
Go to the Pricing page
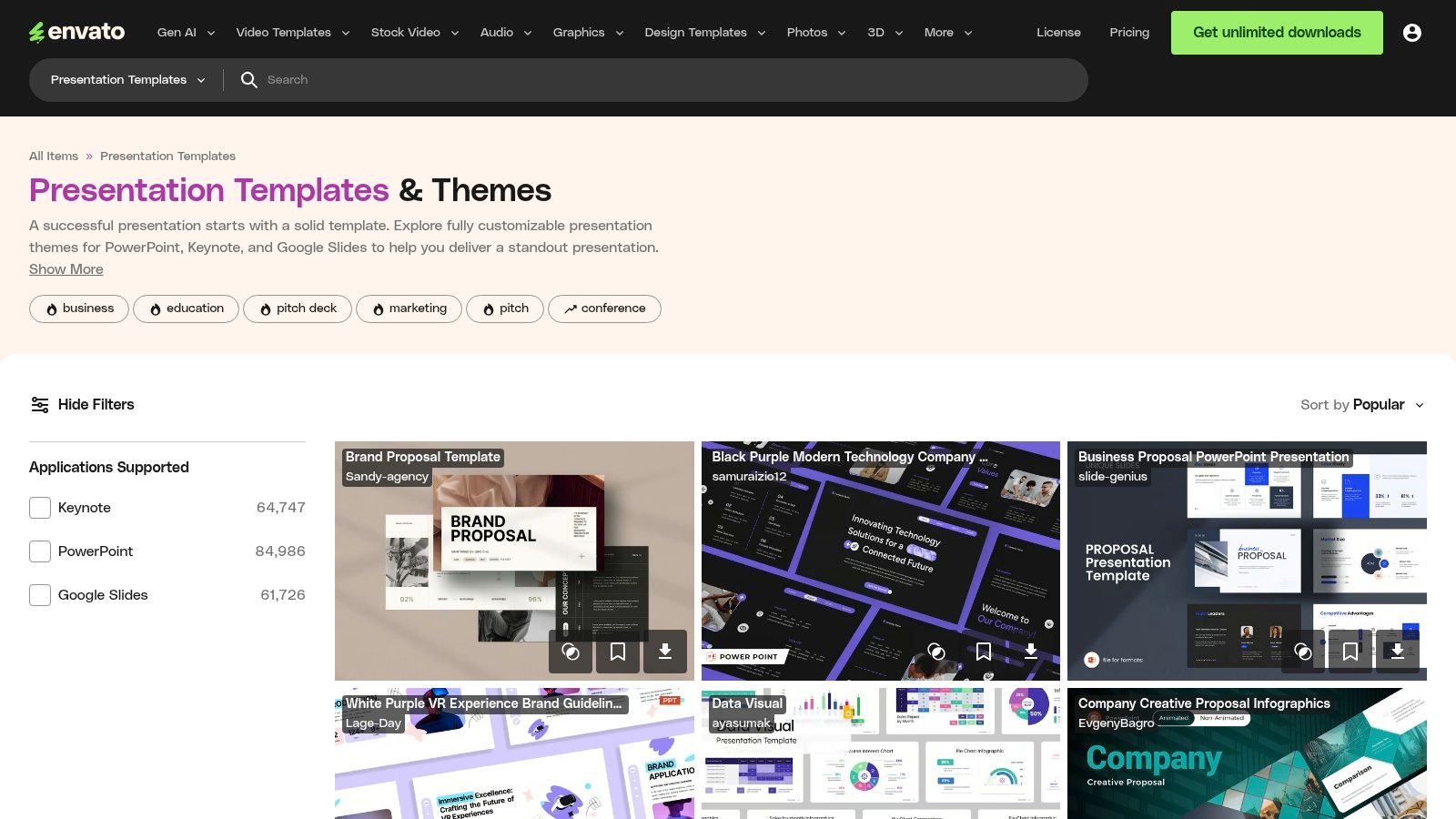coord(1129,33)
